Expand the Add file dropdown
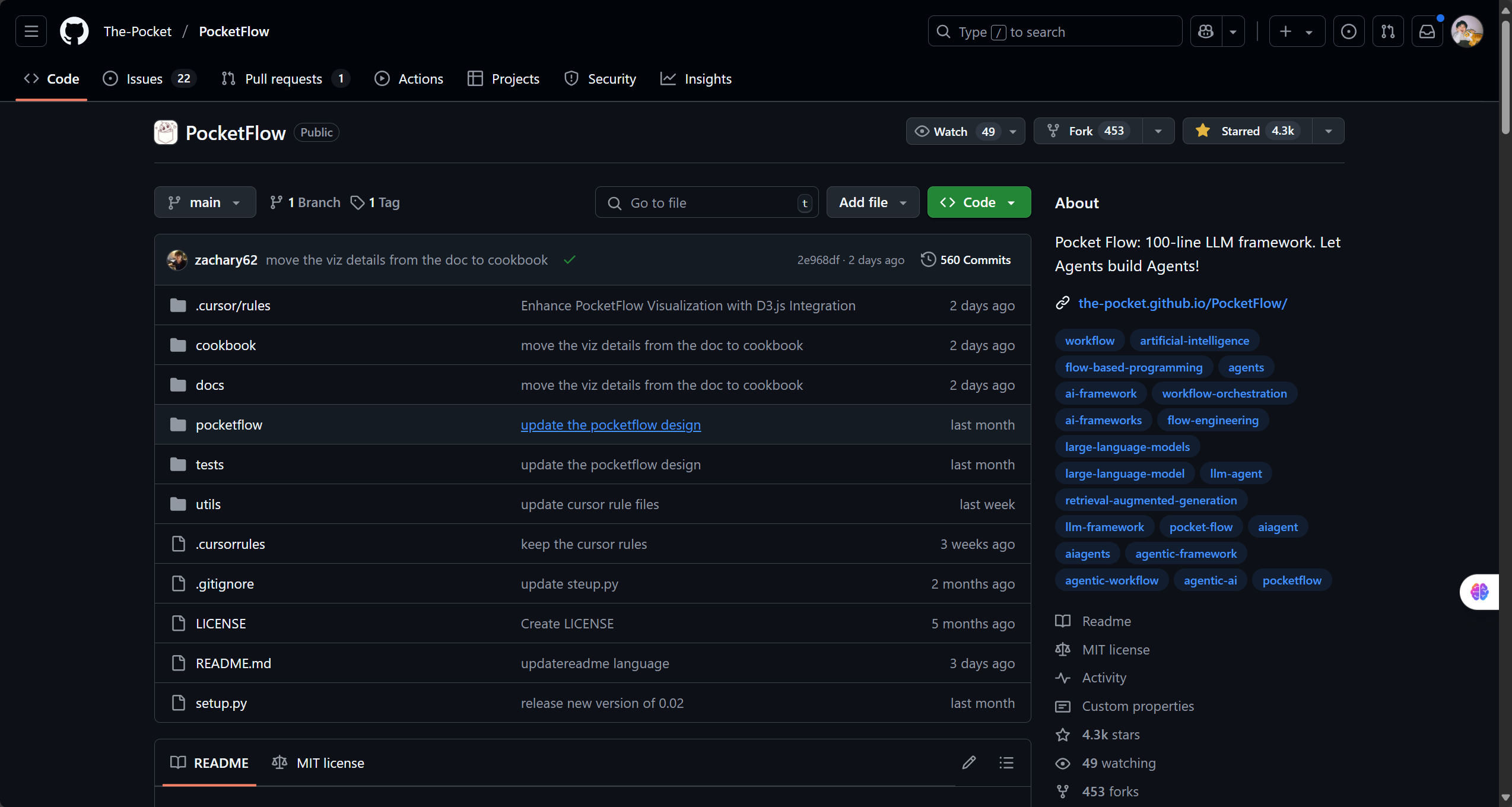The width and height of the screenshot is (1512, 807). (872, 202)
